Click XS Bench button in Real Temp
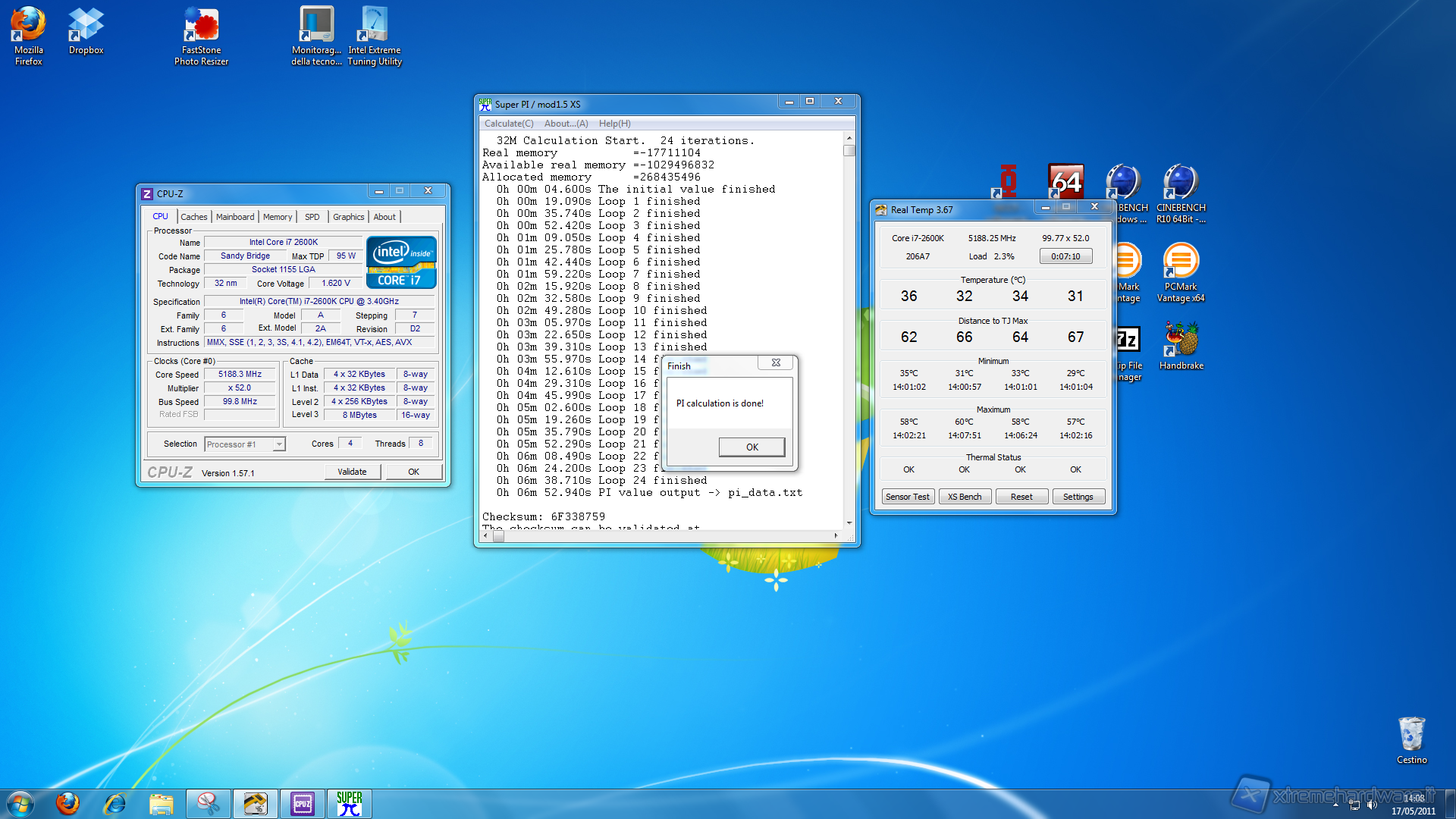The width and height of the screenshot is (1456, 819). tap(964, 497)
